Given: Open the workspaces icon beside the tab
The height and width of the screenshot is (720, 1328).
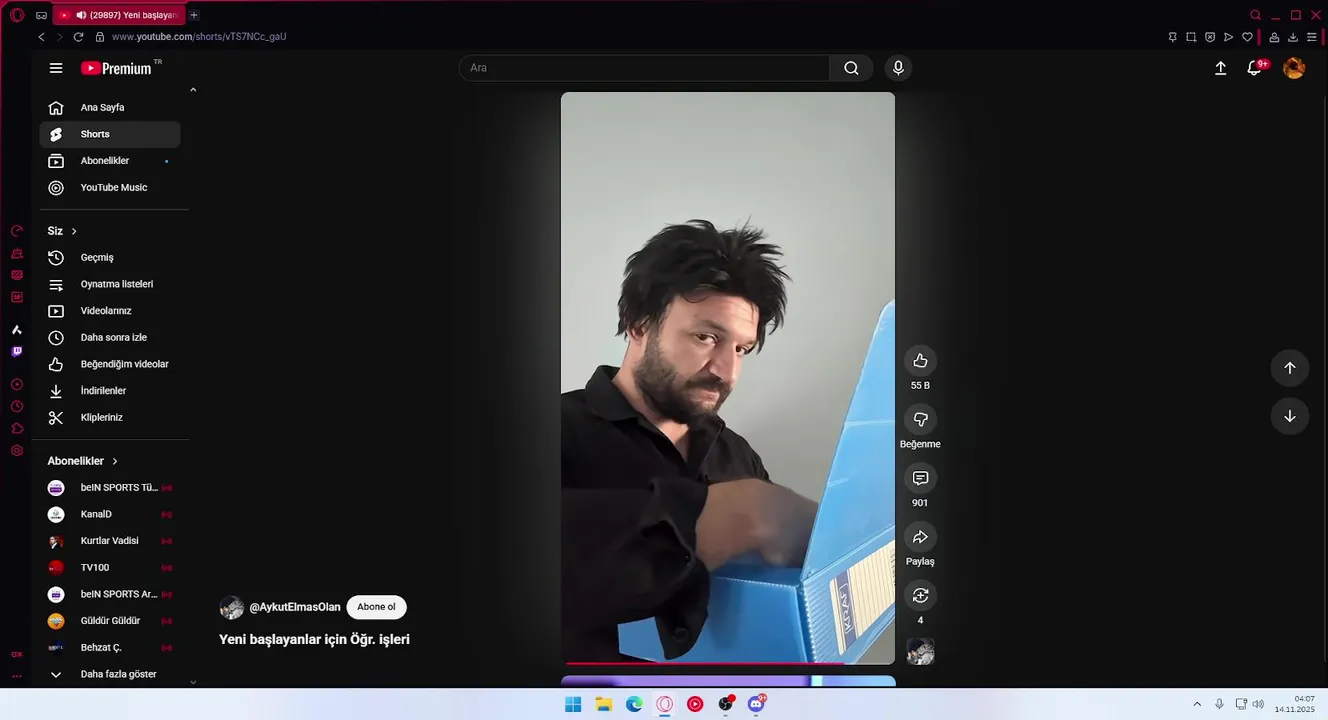Looking at the screenshot, I should point(41,15).
